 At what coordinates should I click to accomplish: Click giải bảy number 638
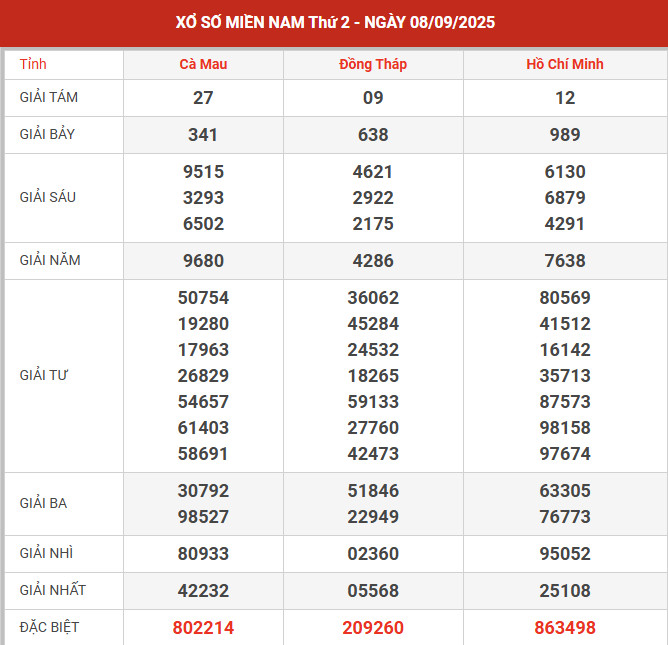(x=373, y=135)
